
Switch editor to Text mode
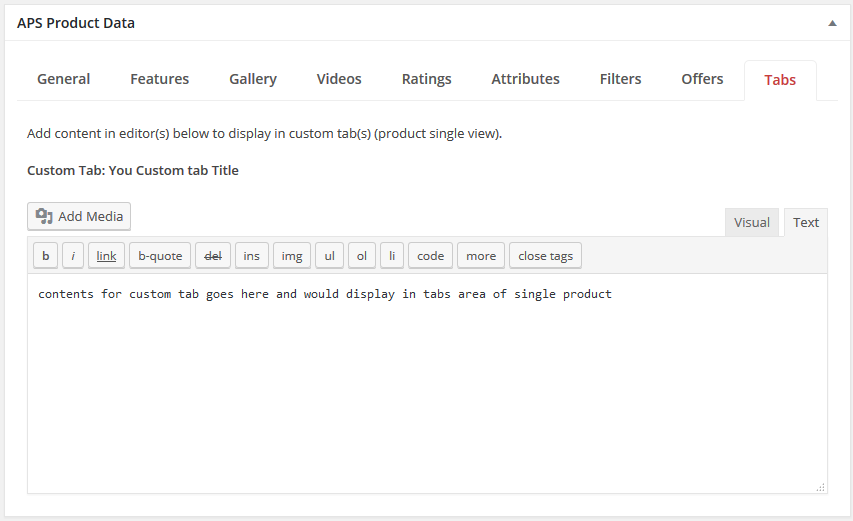[x=806, y=222]
